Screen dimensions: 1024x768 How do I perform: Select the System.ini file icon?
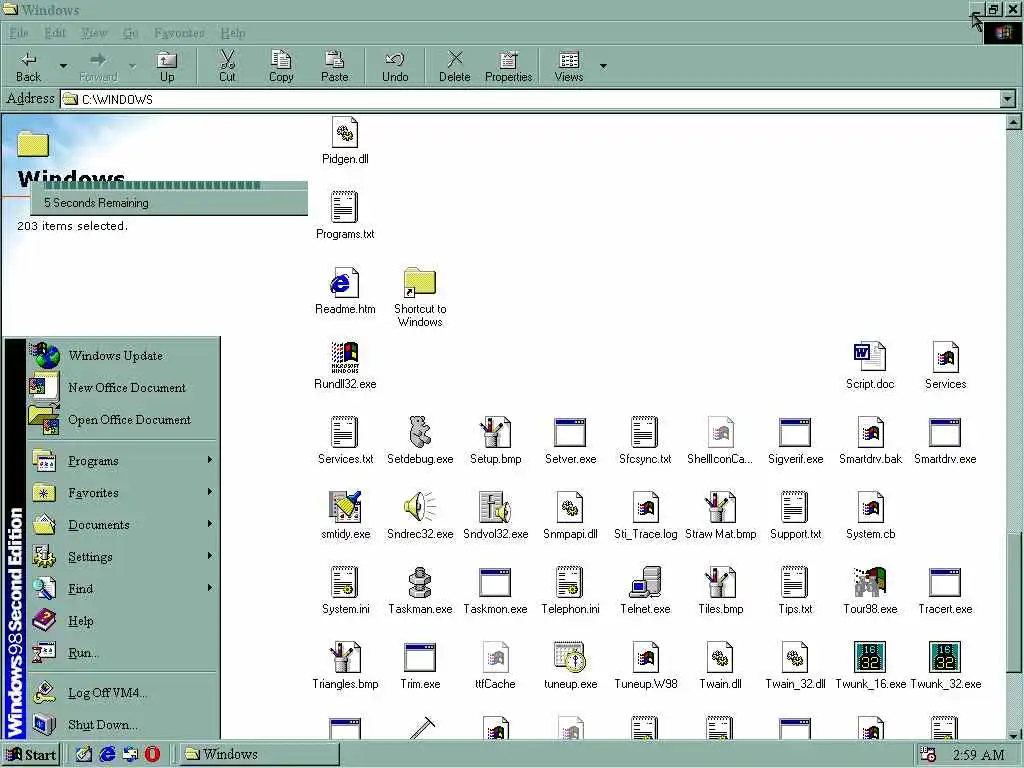345,582
